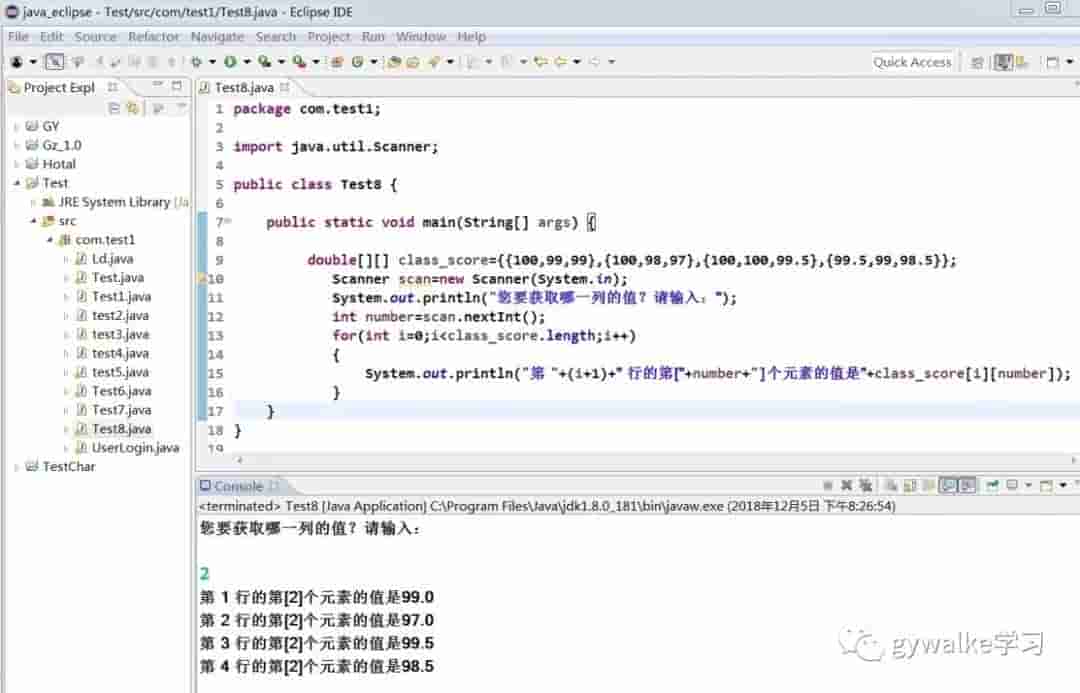Minimize the Project Explorer panel

click(x=158, y=85)
